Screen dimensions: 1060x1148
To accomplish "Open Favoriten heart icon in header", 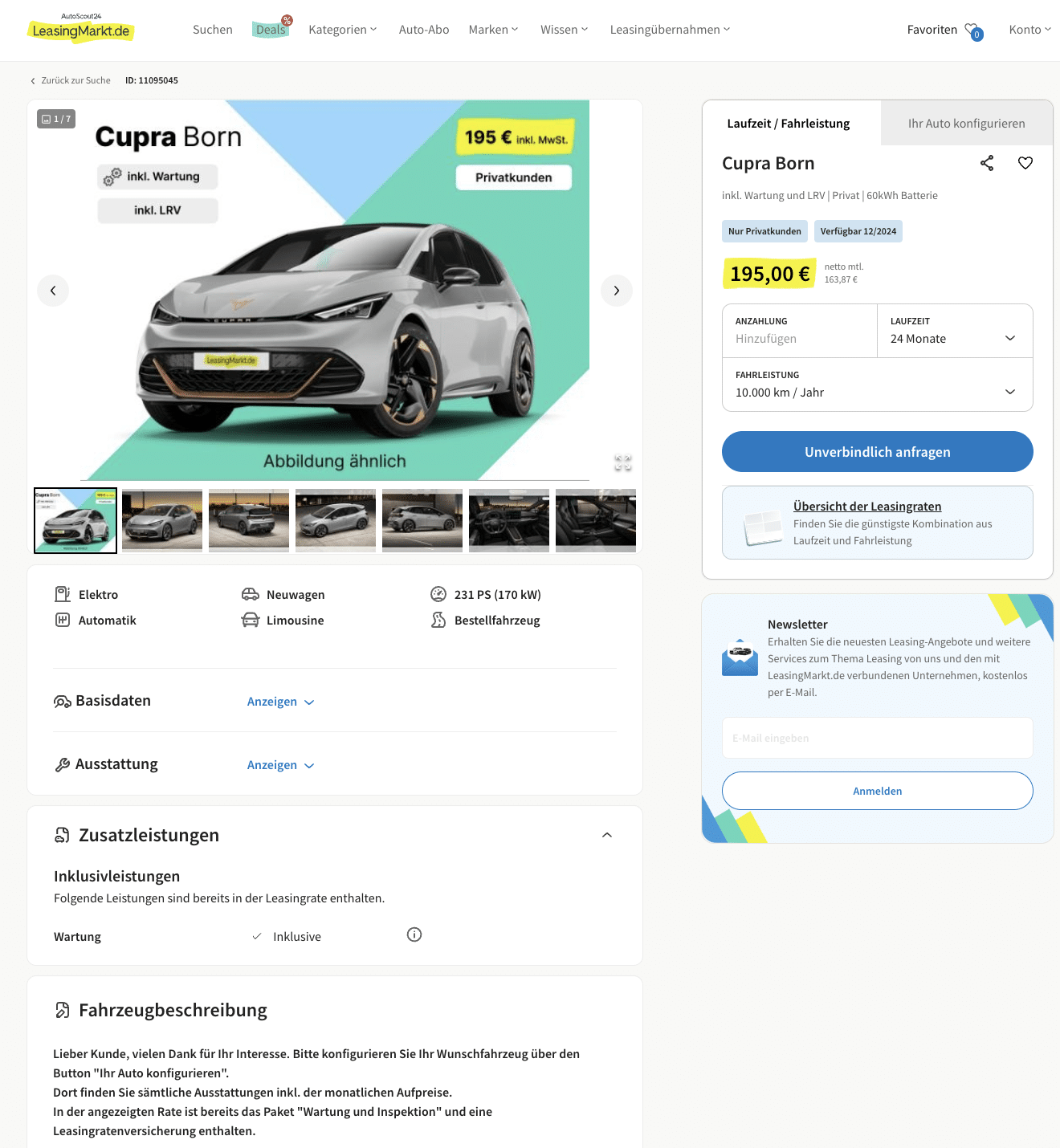I will (972, 31).
